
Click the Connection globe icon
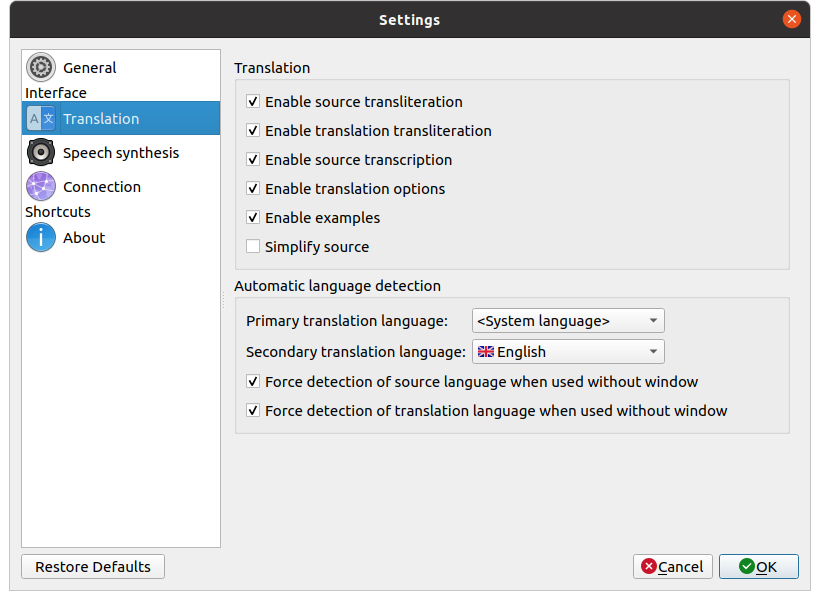(x=41, y=187)
